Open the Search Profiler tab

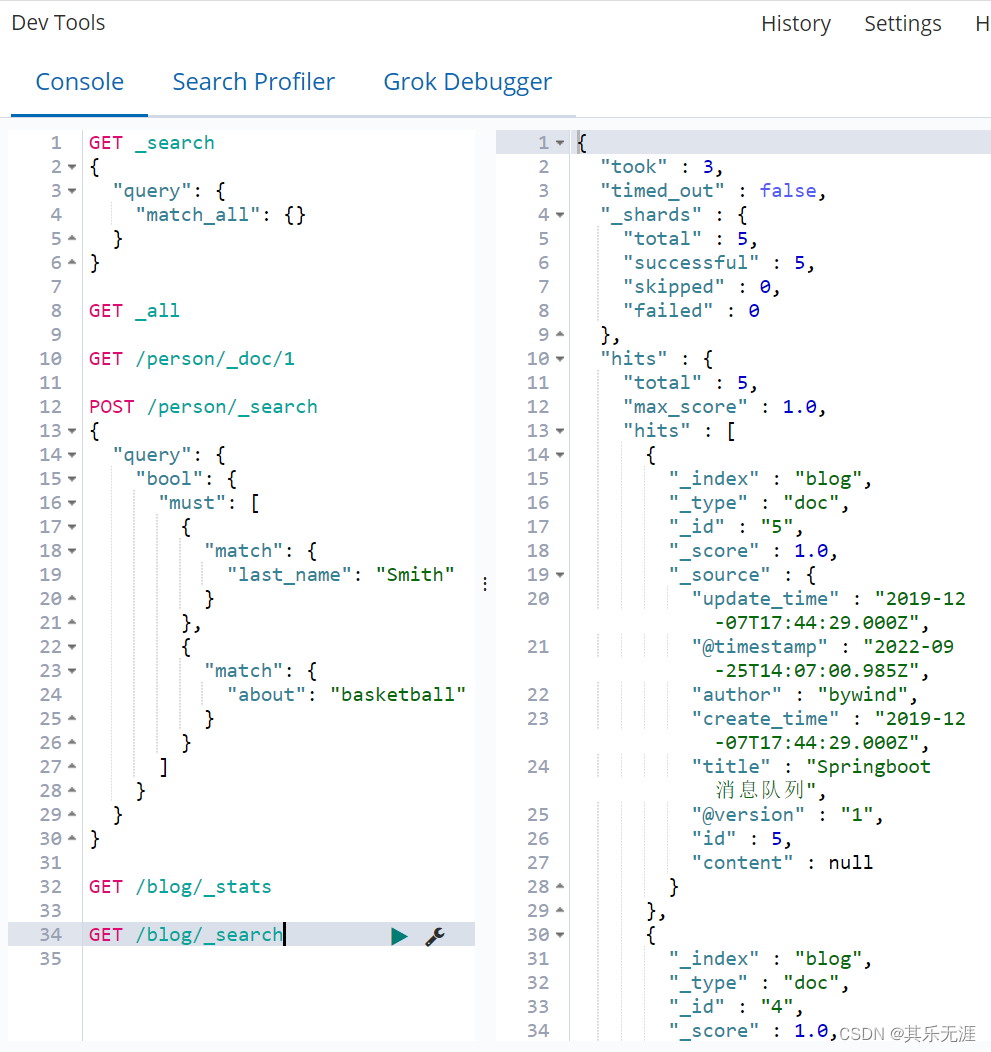pyautogui.click(x=254, y=82)
